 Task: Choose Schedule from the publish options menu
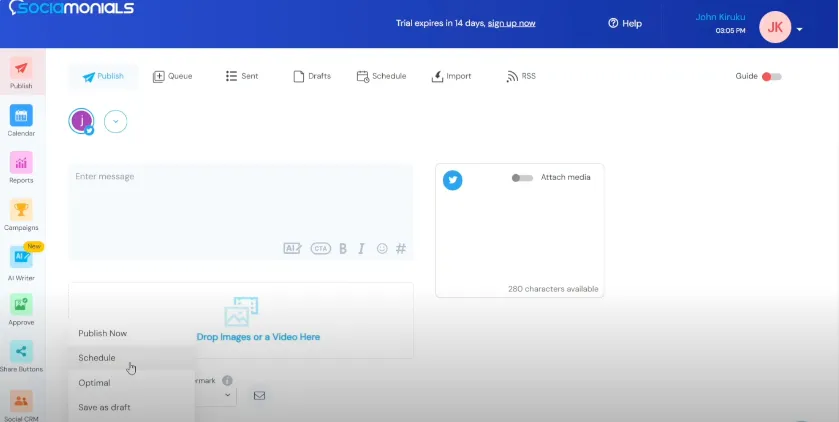[97, 358]
